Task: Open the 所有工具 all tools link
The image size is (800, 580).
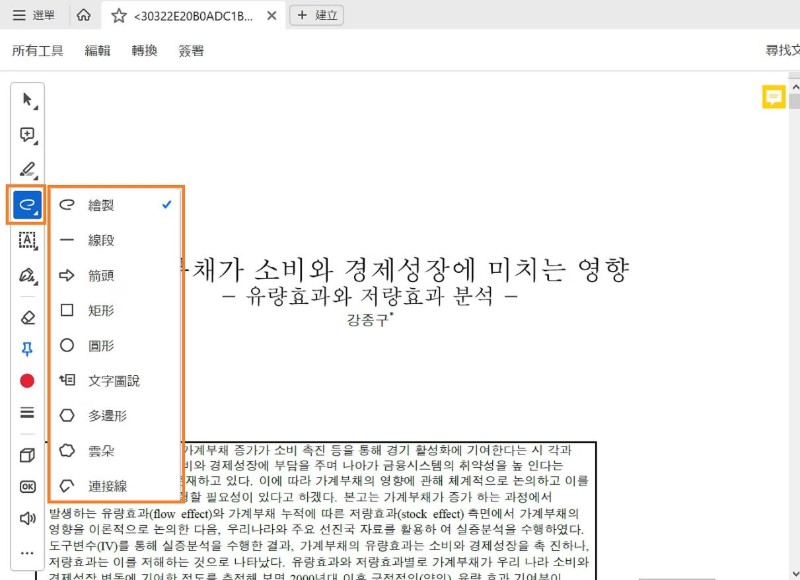Action: pyautogui.click(x=38, y=51)
